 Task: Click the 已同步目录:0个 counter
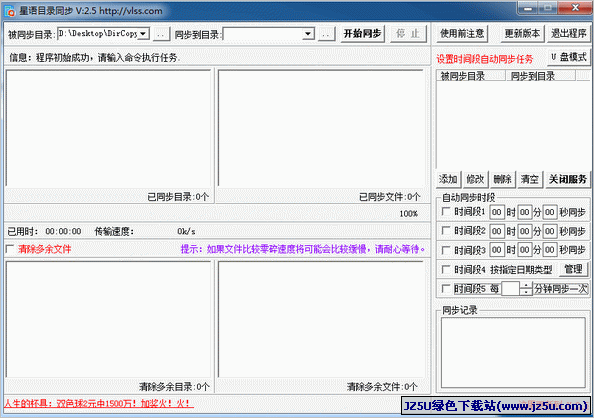click(178, 197)
